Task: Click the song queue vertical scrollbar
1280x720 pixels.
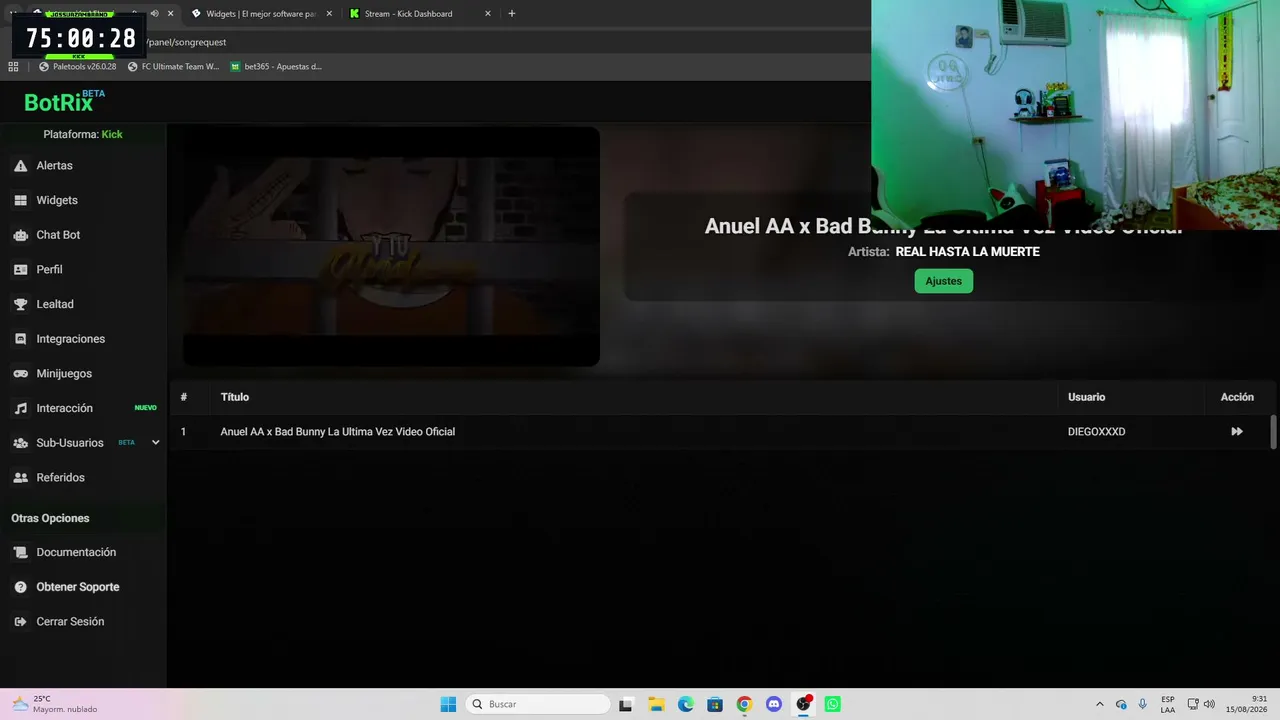Action: [x=1273, y=432]
